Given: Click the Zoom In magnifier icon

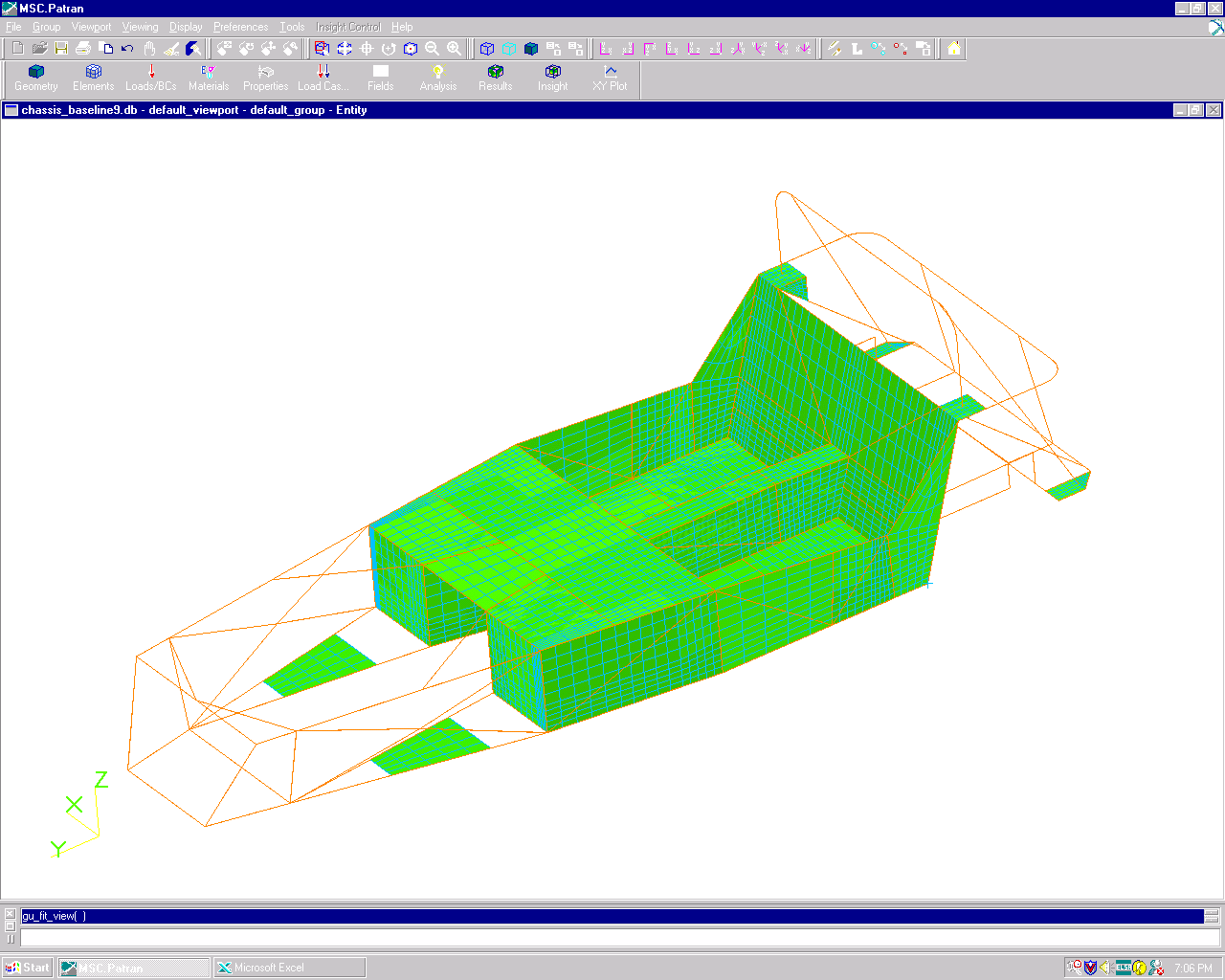Looking at the screenshot, I should pyautogui.click(x=455, y=48).
